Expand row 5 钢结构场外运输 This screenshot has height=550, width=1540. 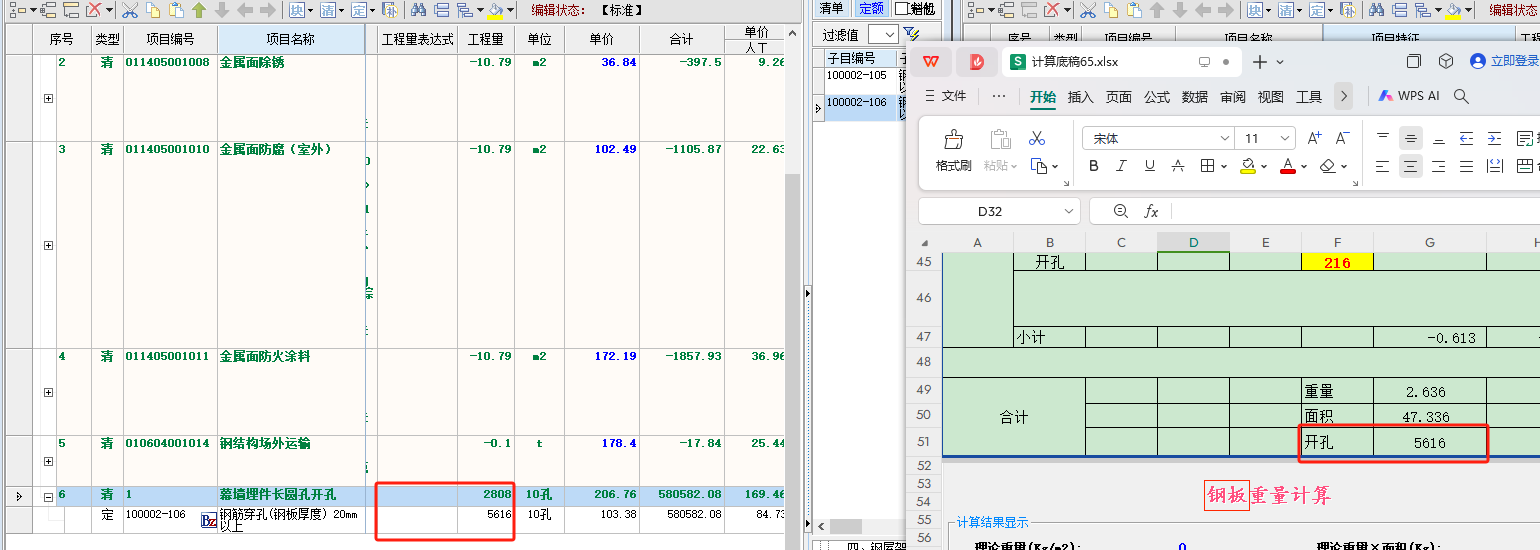[48, 461]
